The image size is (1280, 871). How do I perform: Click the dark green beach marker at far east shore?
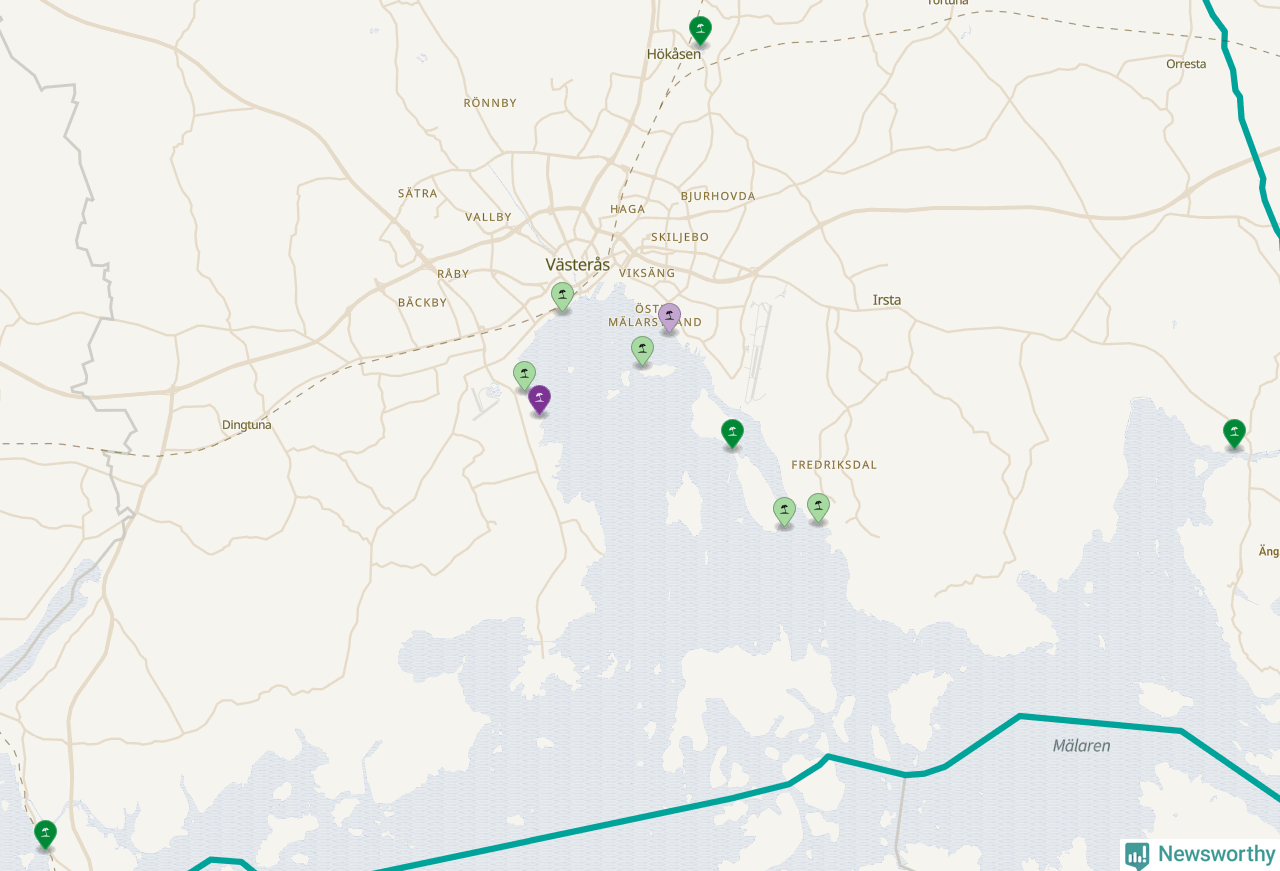pyautogui.click(x=1235, y=434)
